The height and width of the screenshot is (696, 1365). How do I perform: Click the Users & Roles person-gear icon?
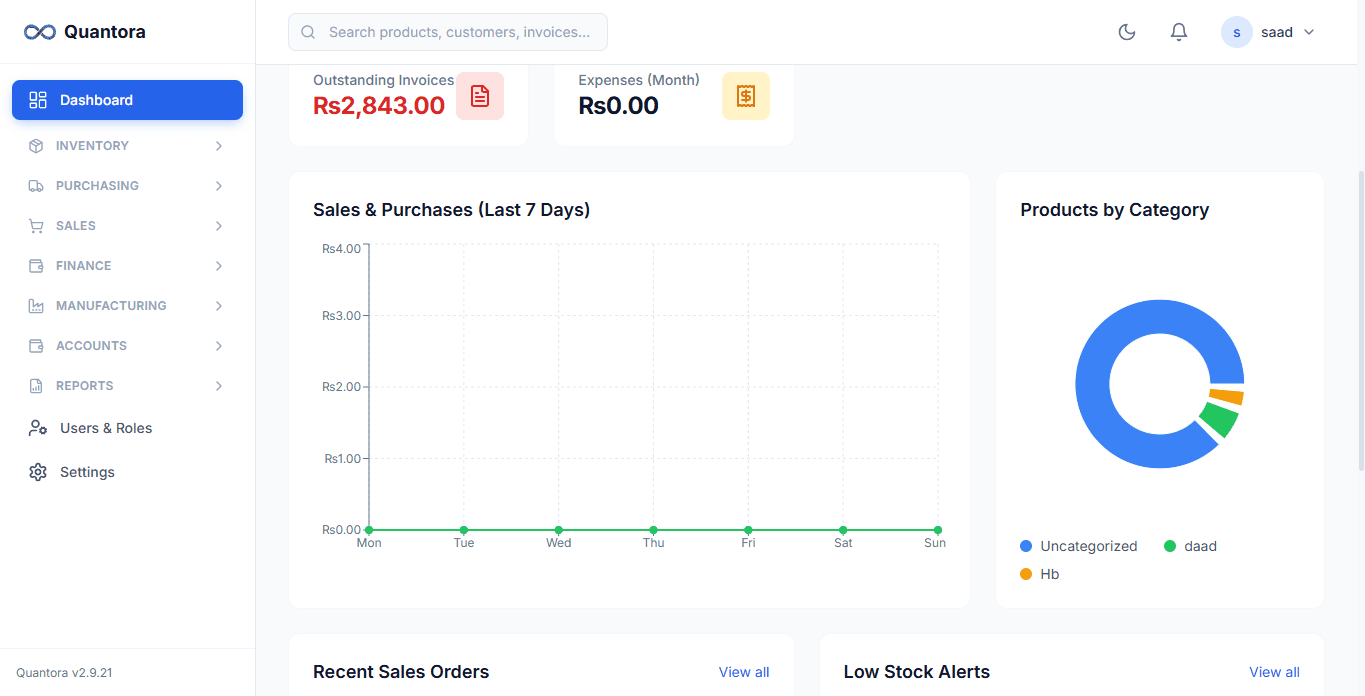(x=38, y=428)
